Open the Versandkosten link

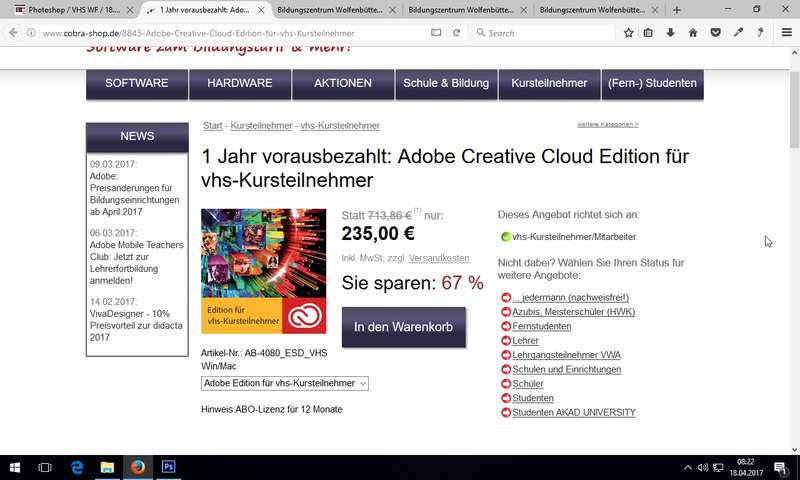(439, 258)
